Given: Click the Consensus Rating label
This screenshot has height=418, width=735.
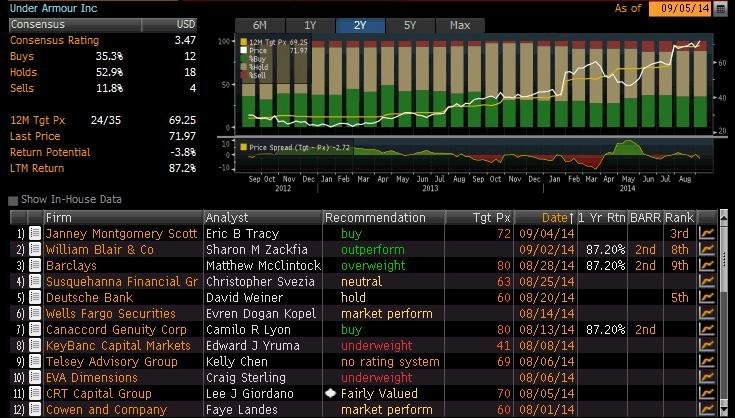Looking at the screenshot, I should point(54,40).
